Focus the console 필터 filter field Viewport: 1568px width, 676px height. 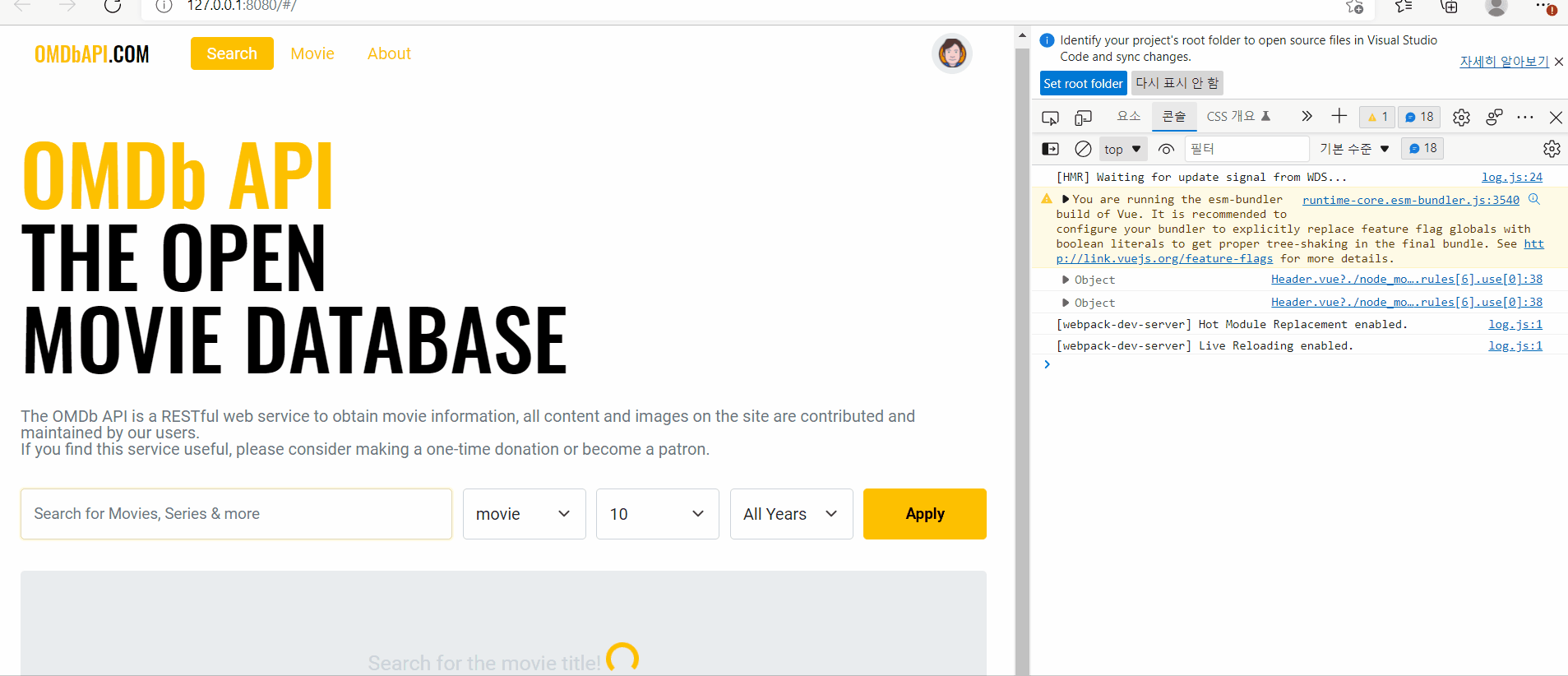(x=1247, y=149)
